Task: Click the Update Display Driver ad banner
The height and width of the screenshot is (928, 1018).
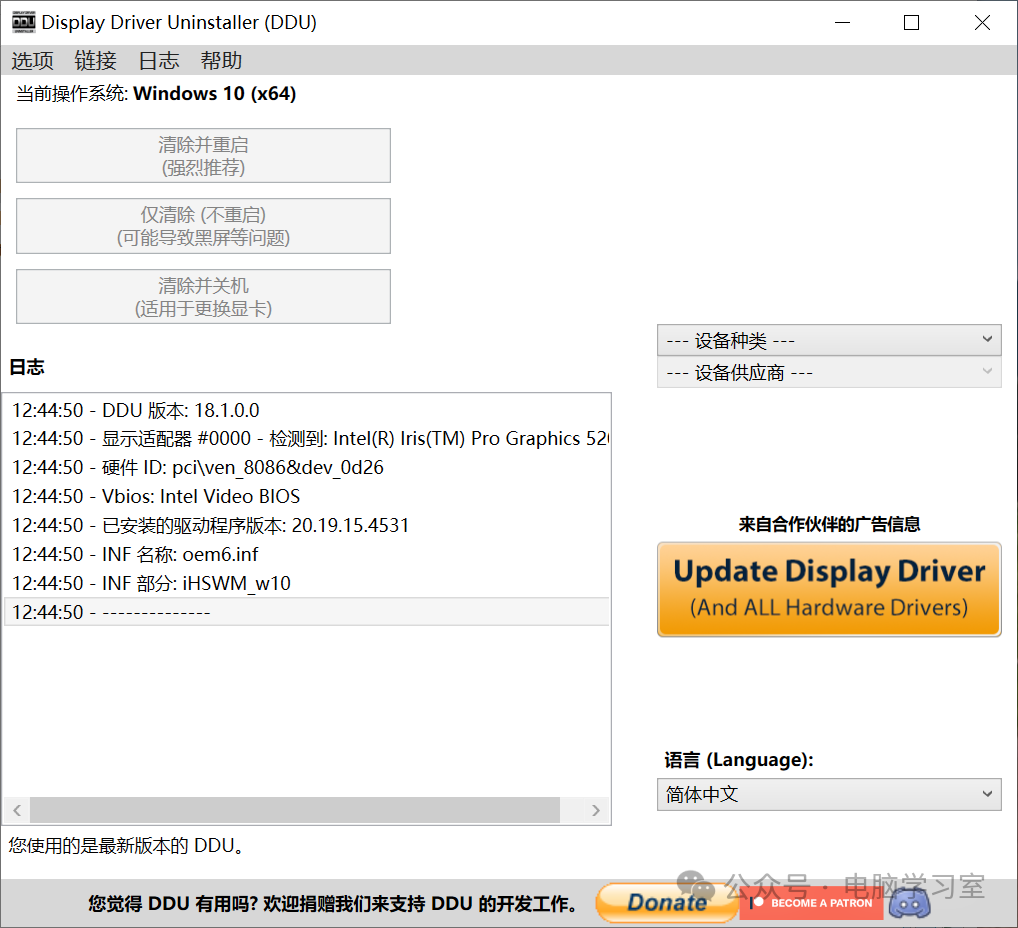Action: [829, 590]
